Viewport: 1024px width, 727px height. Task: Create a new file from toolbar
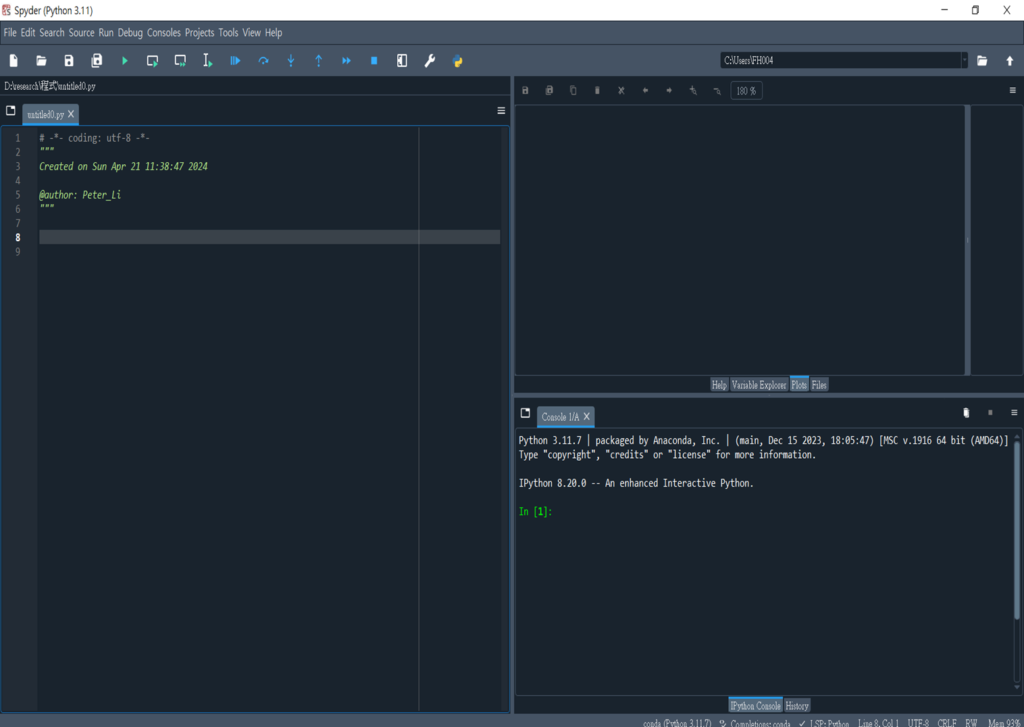pos(14,61)
